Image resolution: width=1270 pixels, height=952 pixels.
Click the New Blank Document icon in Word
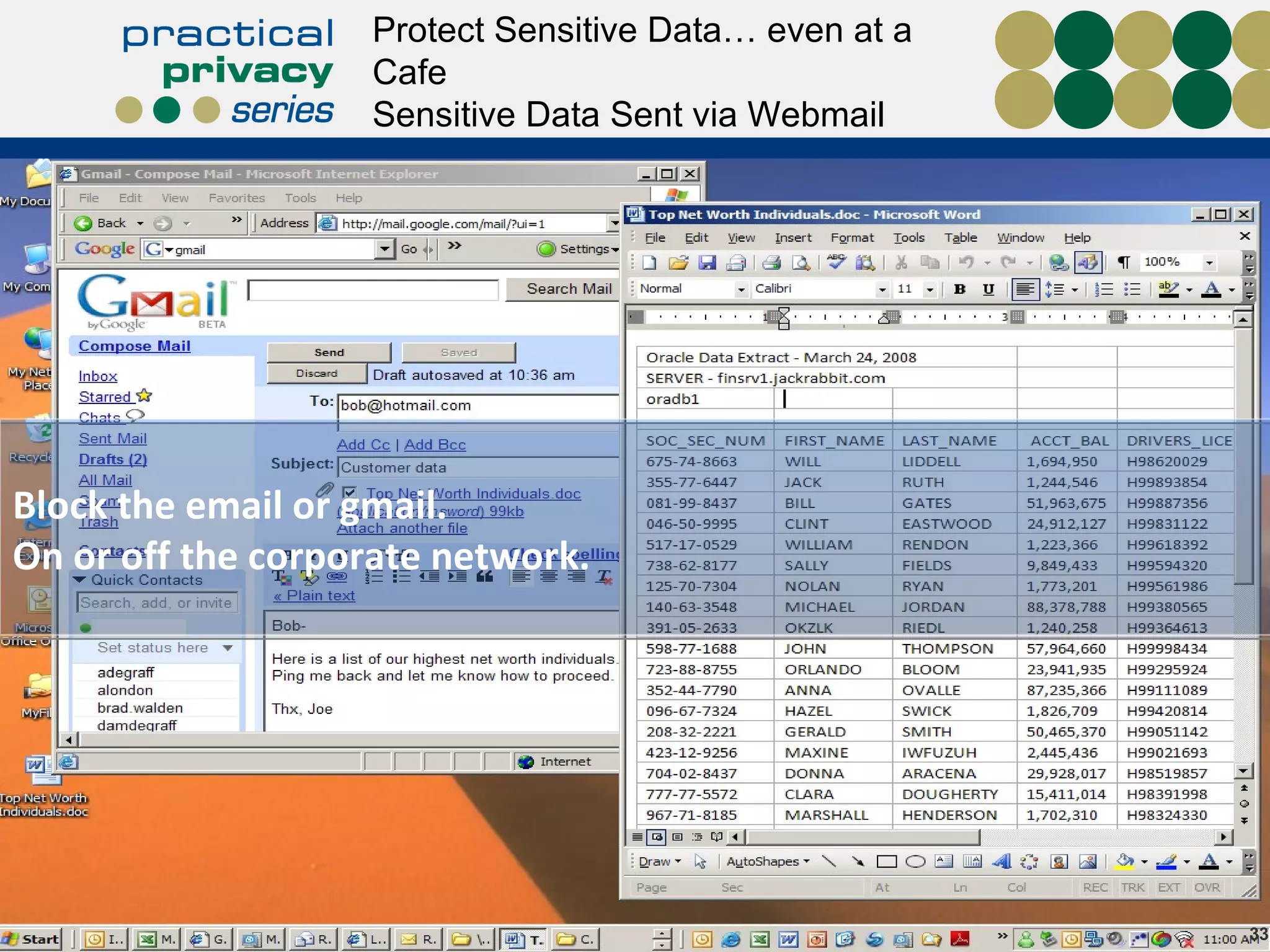click(x=649, y=263)
